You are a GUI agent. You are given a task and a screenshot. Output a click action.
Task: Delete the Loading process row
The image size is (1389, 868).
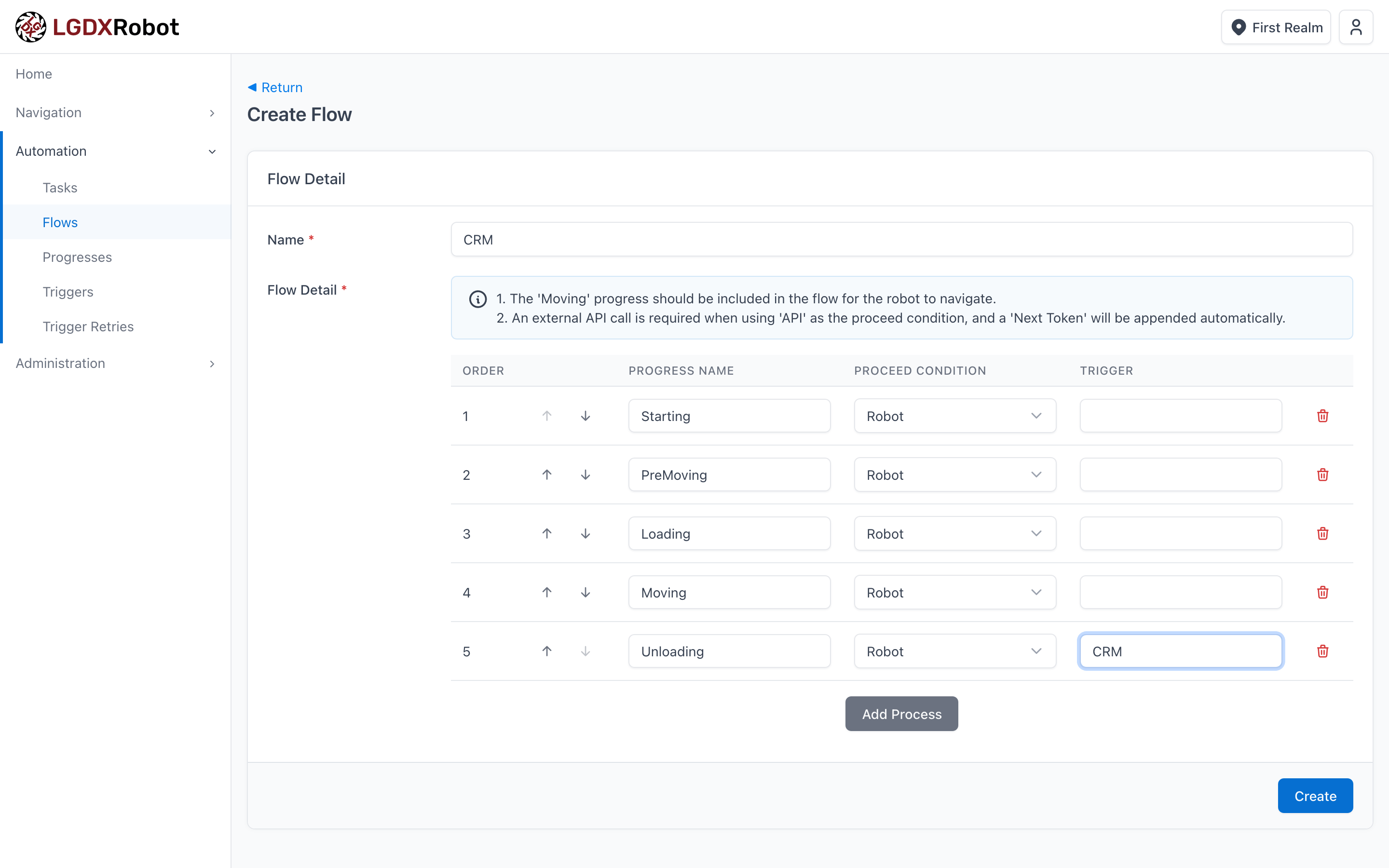pyautogui.click(x=1322, y=533)
